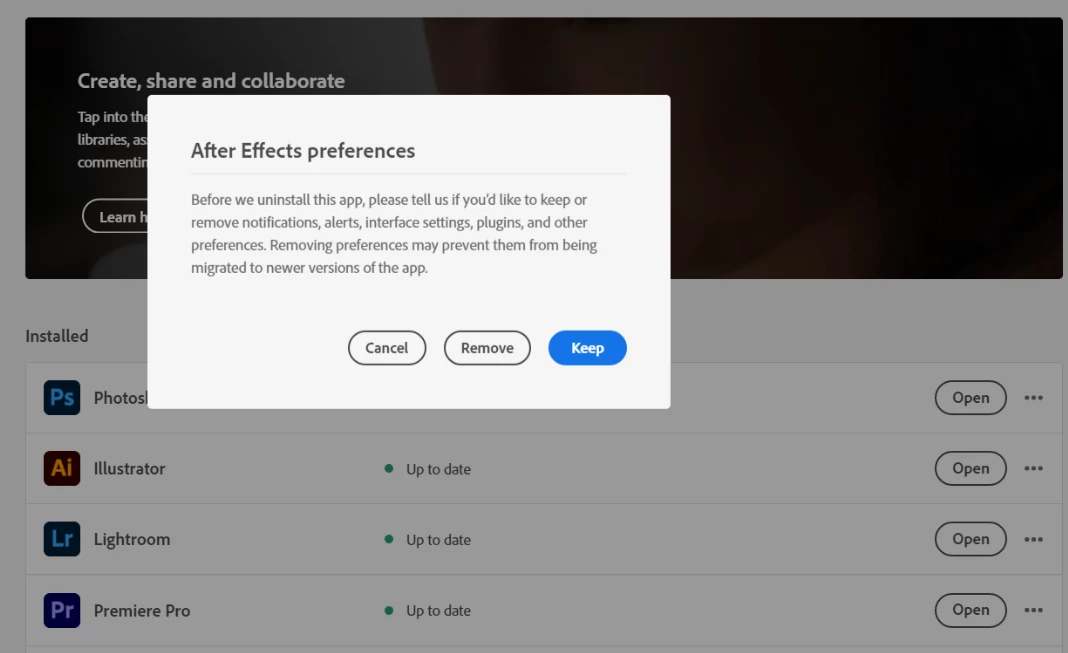Click the Create, share and collaborate heading
Viewport: 1068px width, 653px height.
(211, 80)
